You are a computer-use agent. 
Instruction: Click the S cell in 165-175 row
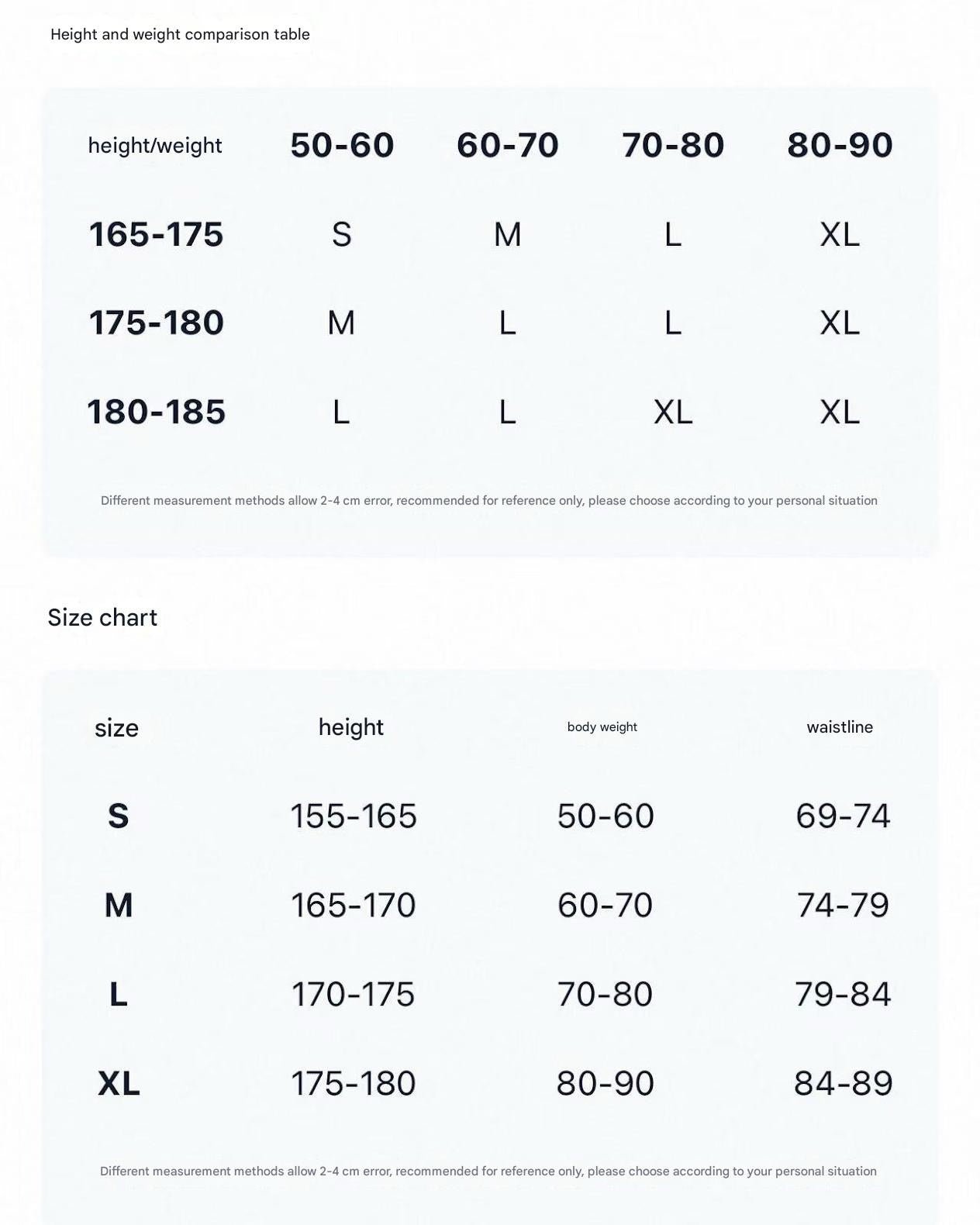(342, 234)
